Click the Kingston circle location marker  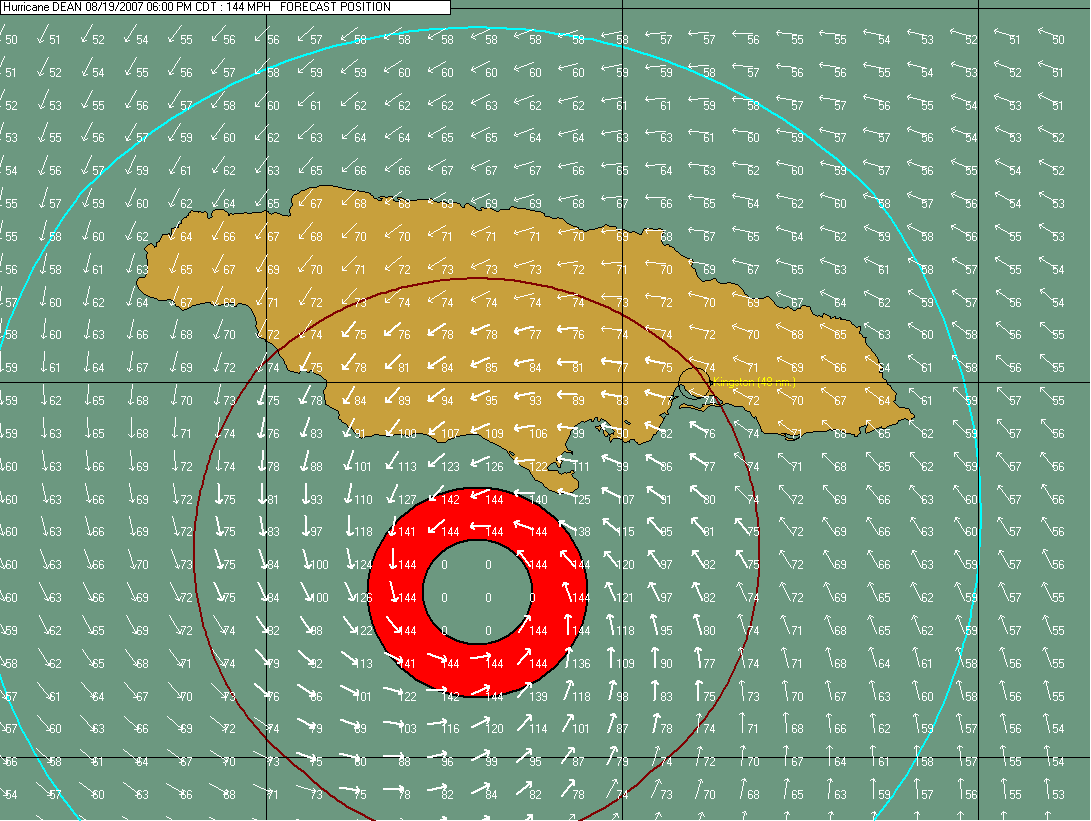point(694,385)
